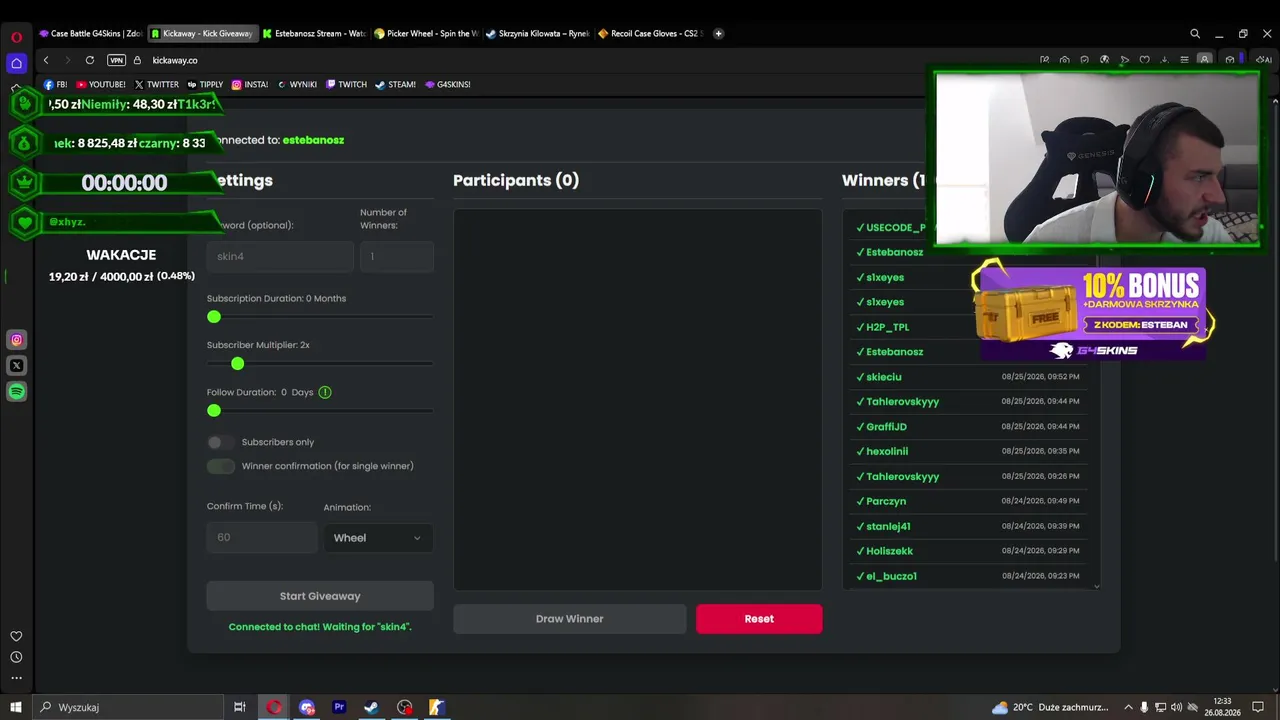Reload the kickaway.co page

(x=90, y=60)
